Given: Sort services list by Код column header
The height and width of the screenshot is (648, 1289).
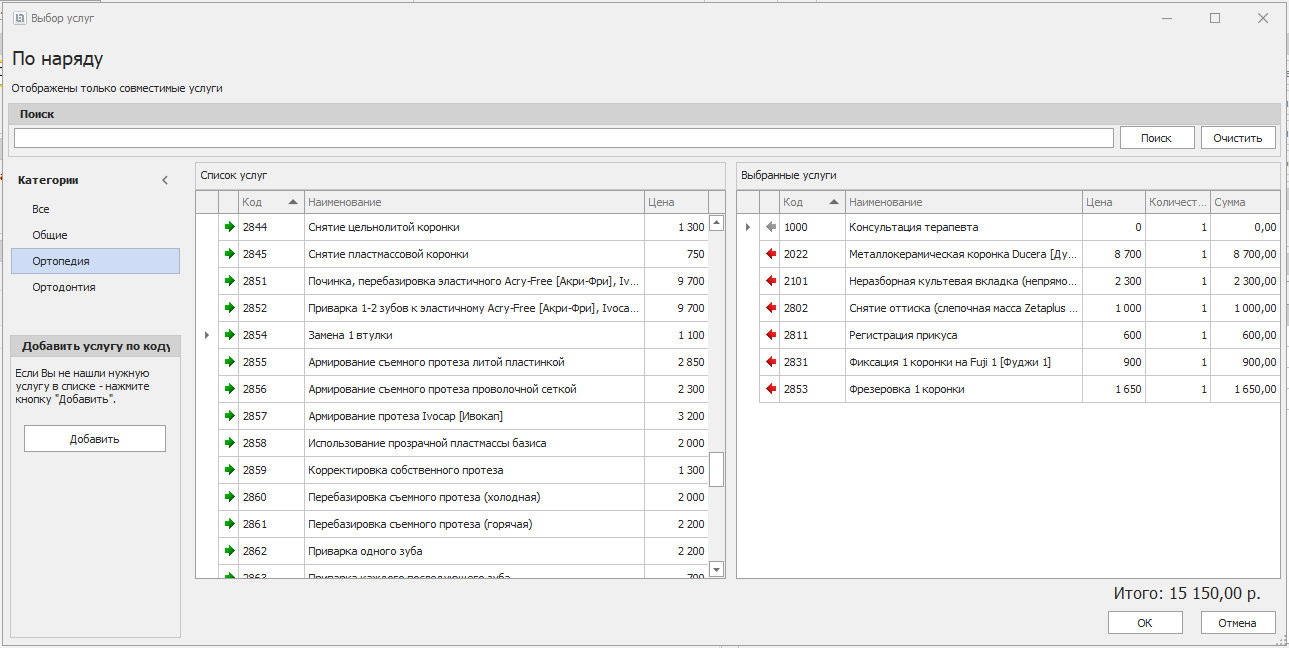Looking at the screenshot, I should 270,202.
